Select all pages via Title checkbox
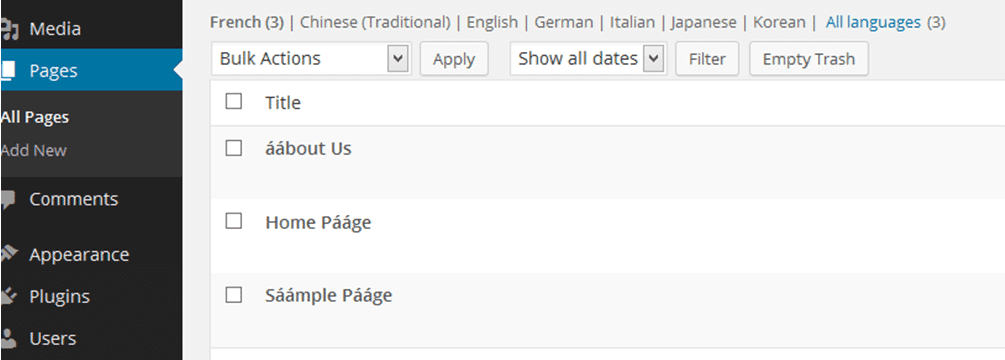 pyautogui.click(x=234, y=101)
